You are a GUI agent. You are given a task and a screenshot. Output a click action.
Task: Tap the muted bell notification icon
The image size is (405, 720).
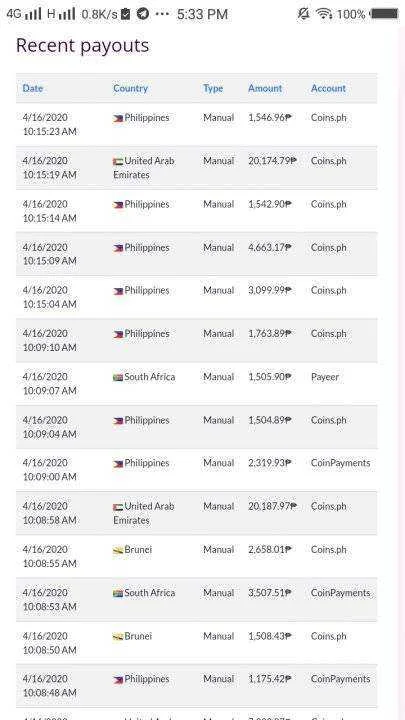click(304, 14)
